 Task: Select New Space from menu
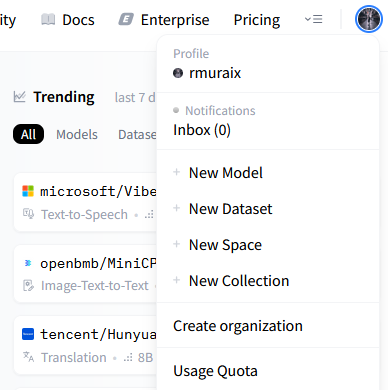pos(225,245)
